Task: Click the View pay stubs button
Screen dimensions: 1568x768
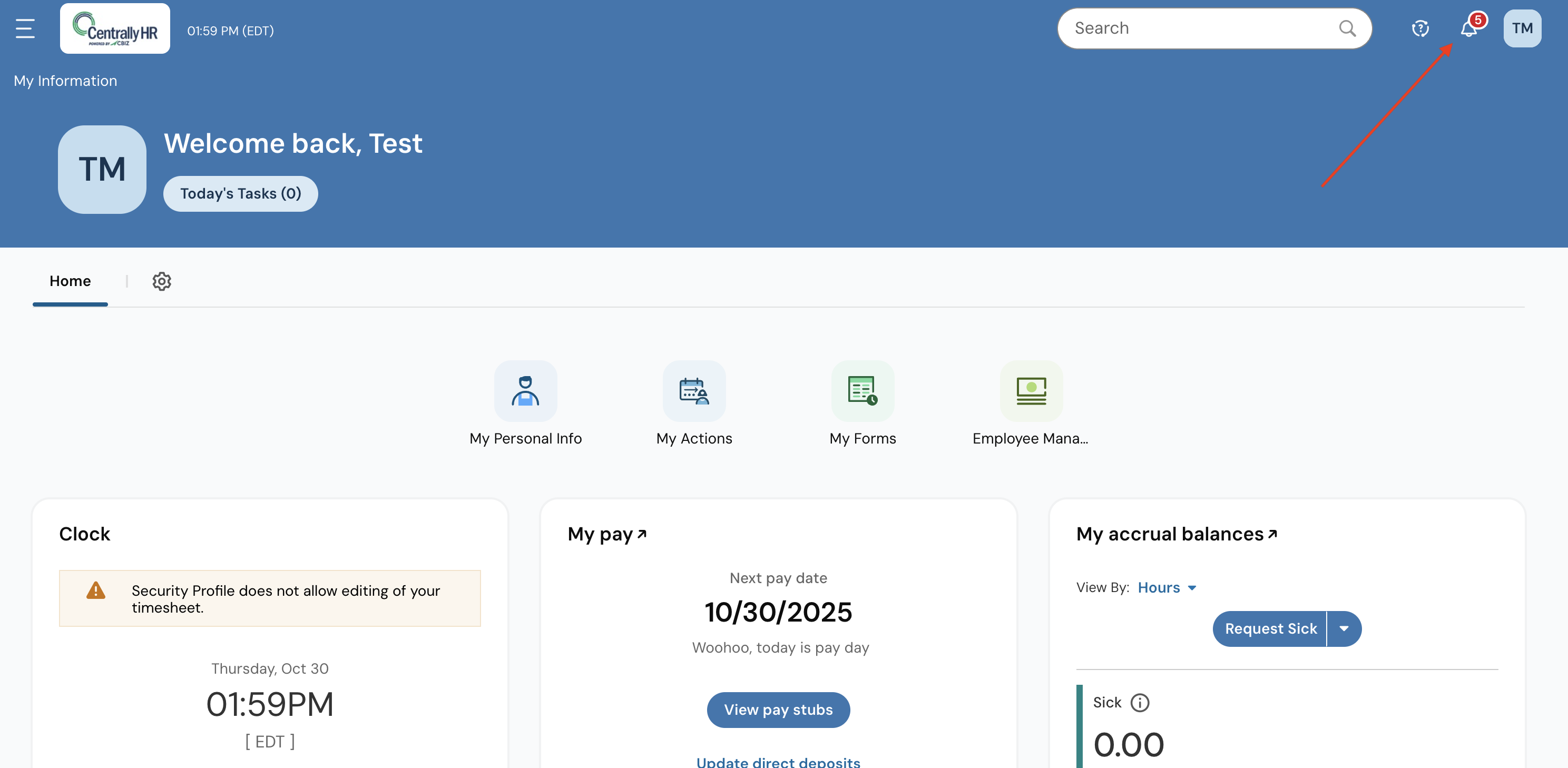Action: point(778,710)
